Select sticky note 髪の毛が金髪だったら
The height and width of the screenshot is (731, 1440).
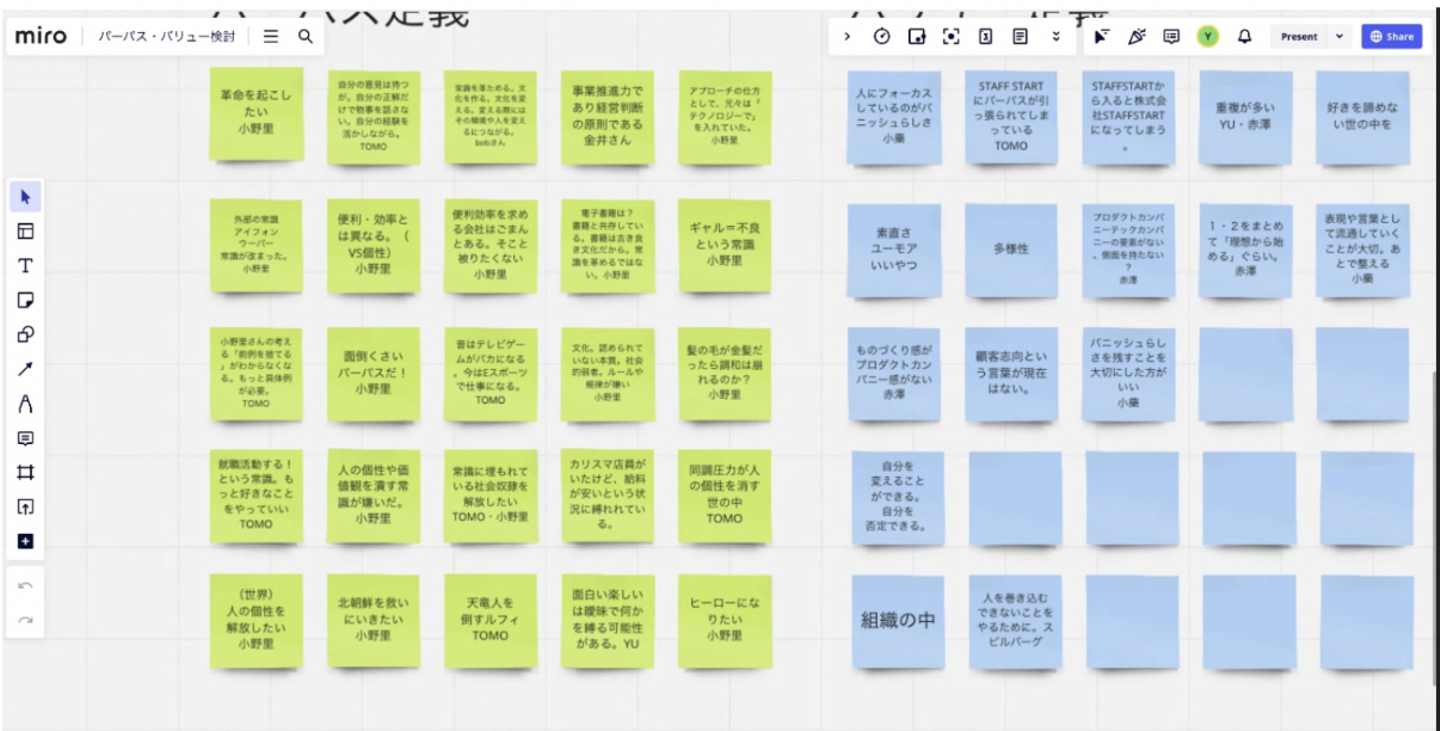tap(725, 373)
